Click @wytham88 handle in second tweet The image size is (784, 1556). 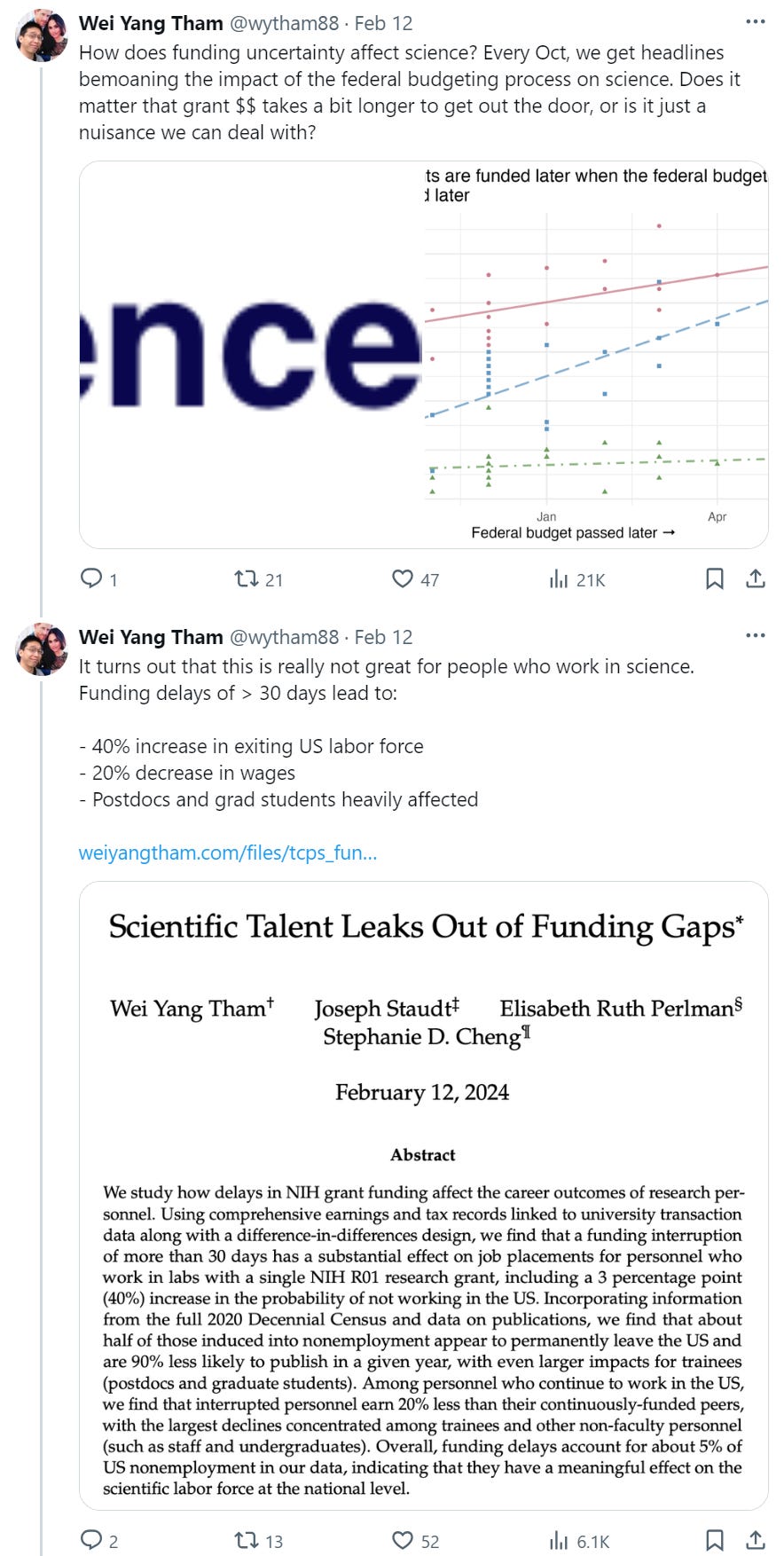tap(284, 637)
